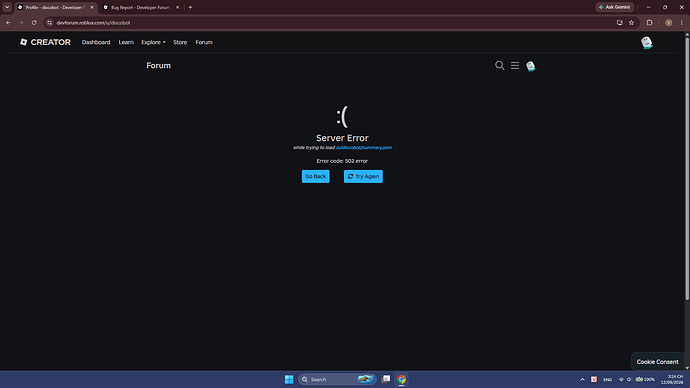This screenshot has width=690, height=388.
Task: Open the /u/discobot/summary.json link
Action: [363, 148]
